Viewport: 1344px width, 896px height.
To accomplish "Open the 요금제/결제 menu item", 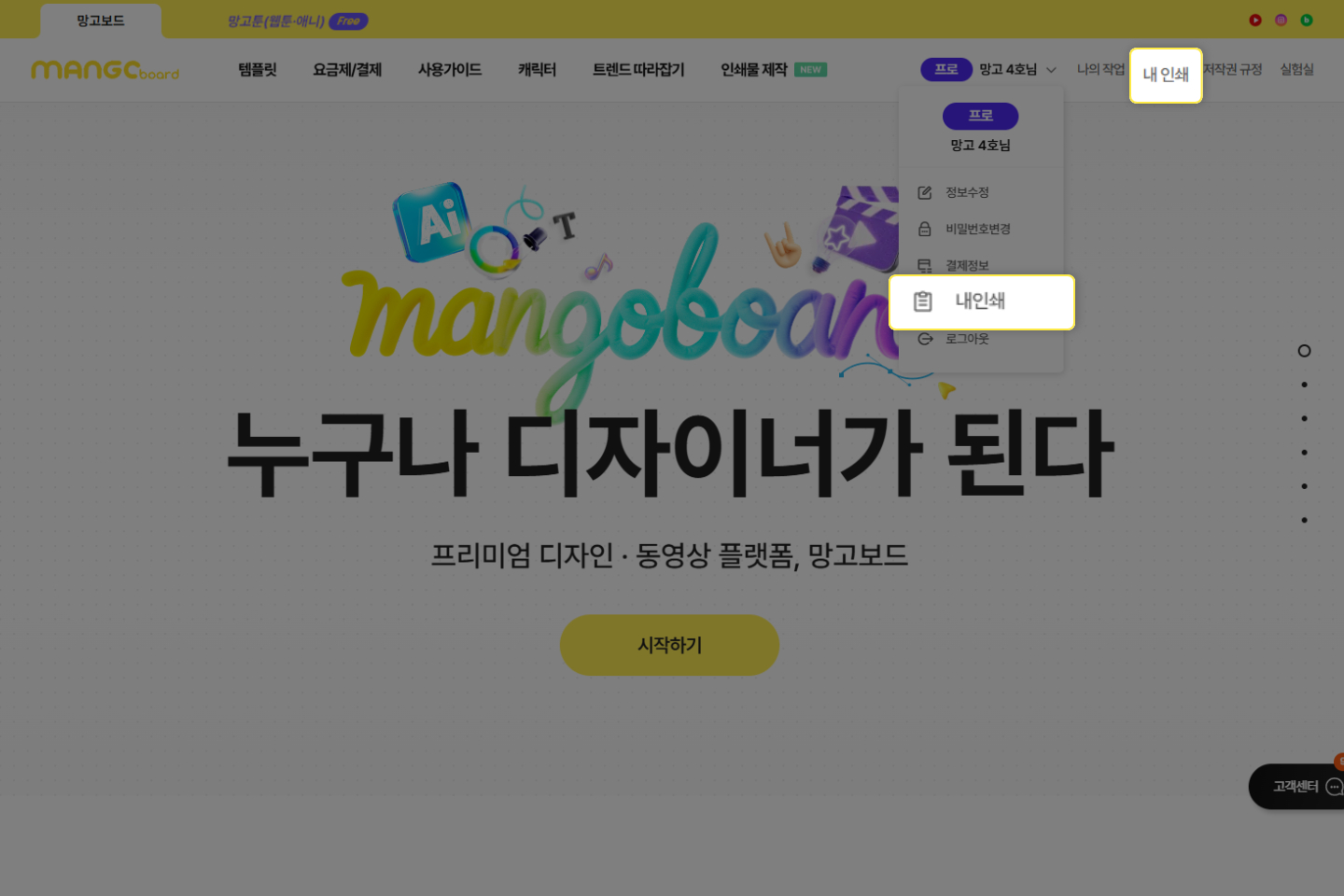I will (347, 70).
